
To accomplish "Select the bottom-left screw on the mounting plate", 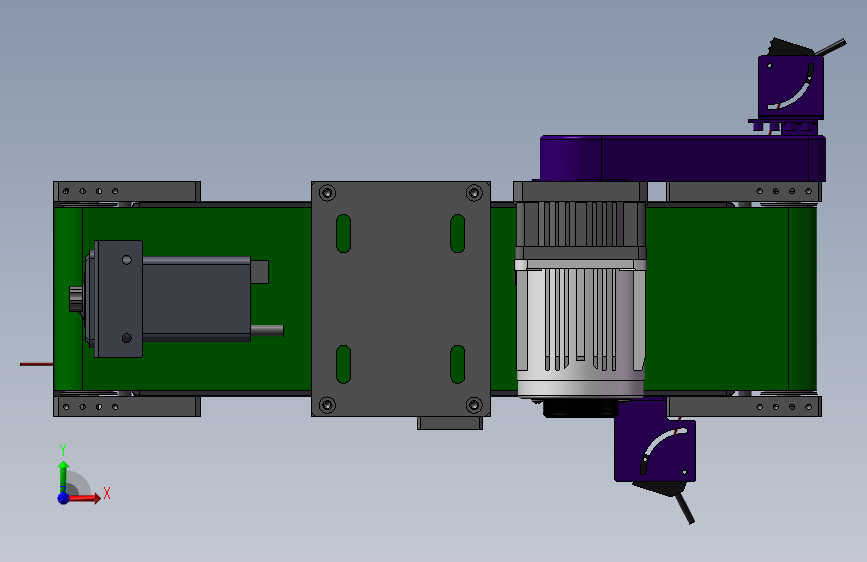I will (x=327, y=405).
